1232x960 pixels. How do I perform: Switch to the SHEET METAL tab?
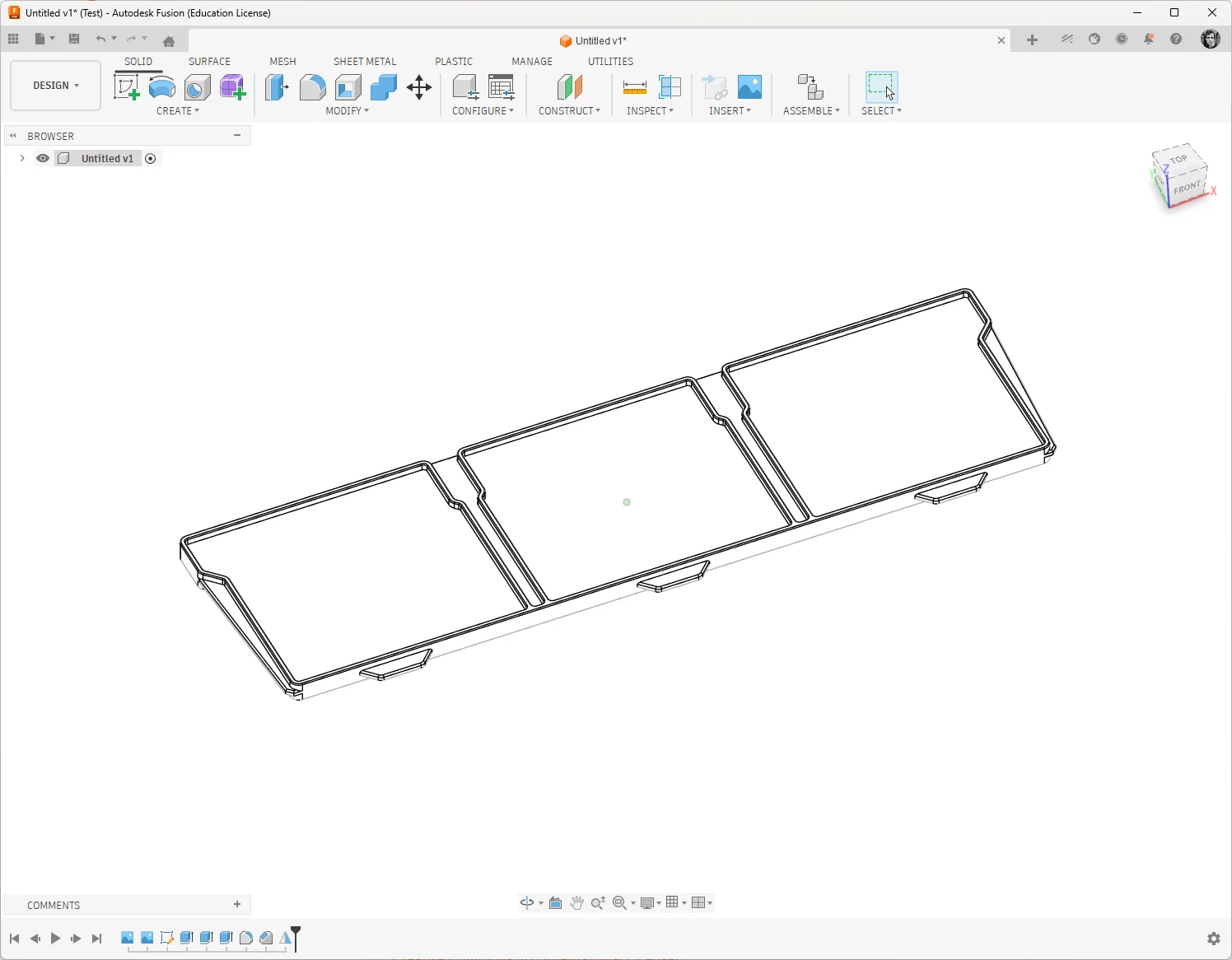365,62
